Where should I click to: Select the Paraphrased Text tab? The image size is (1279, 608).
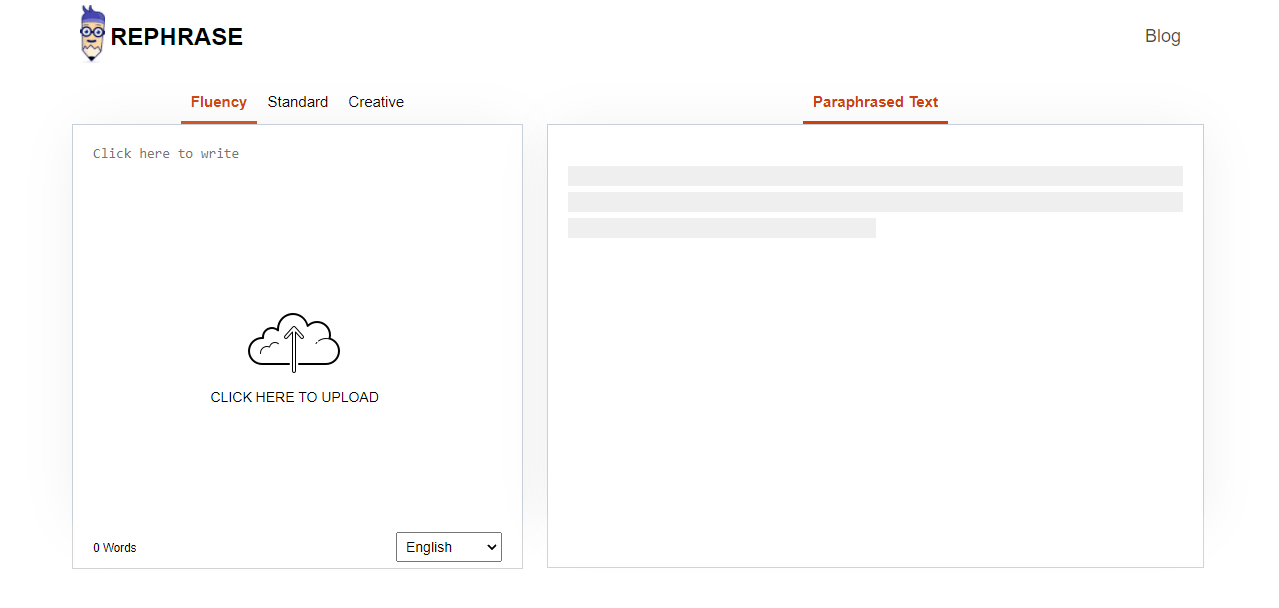pyautogui.click(x=875, y=102)
